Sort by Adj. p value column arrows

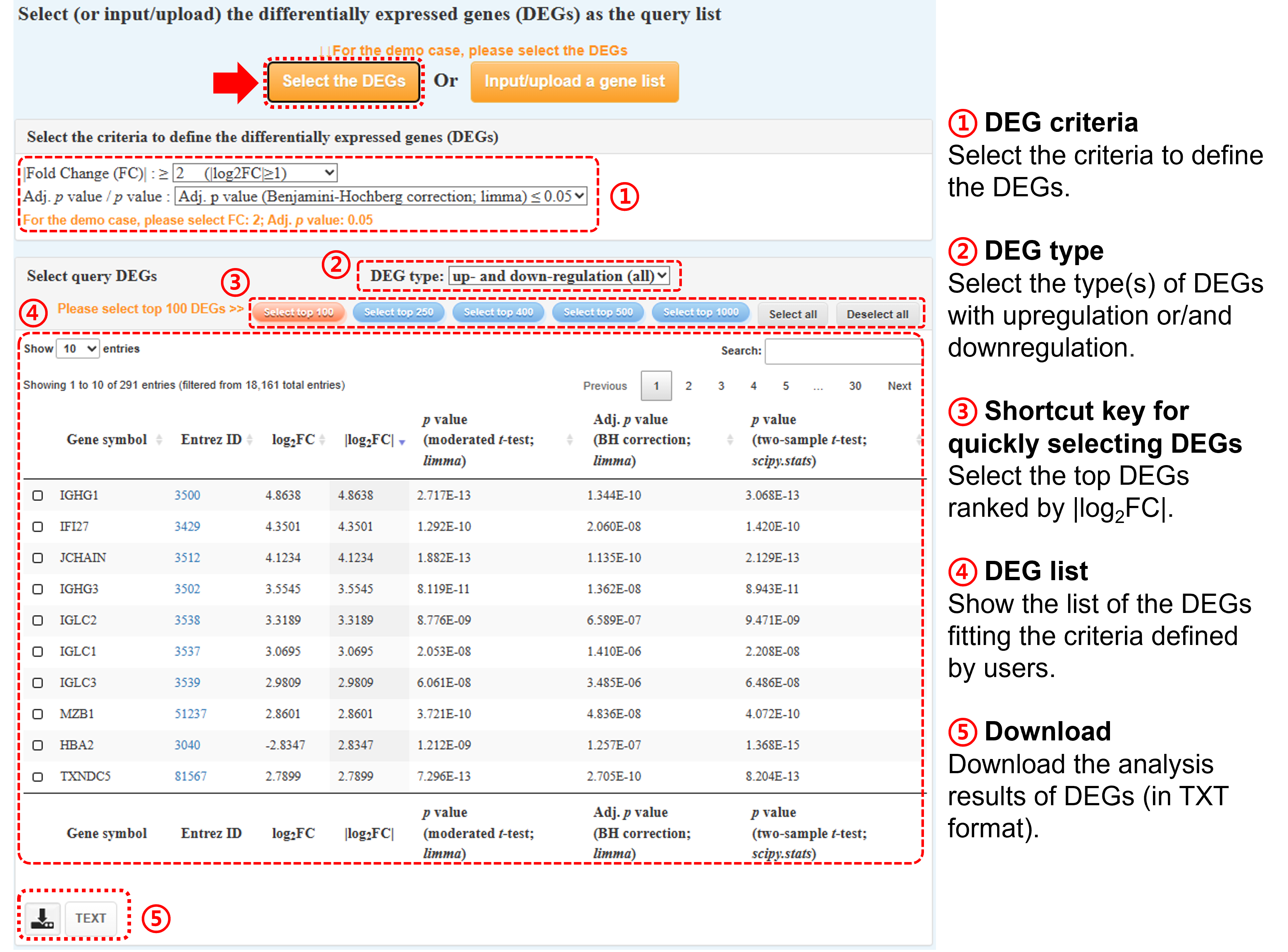tap(730, 440)
